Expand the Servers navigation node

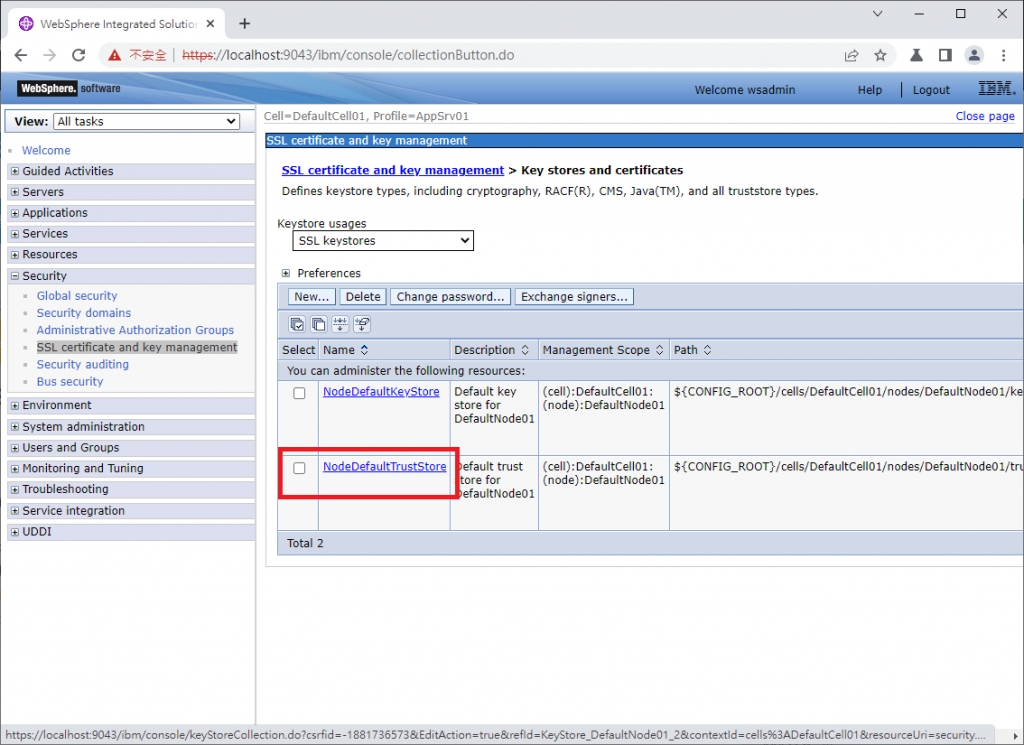[x=15, y=192]
